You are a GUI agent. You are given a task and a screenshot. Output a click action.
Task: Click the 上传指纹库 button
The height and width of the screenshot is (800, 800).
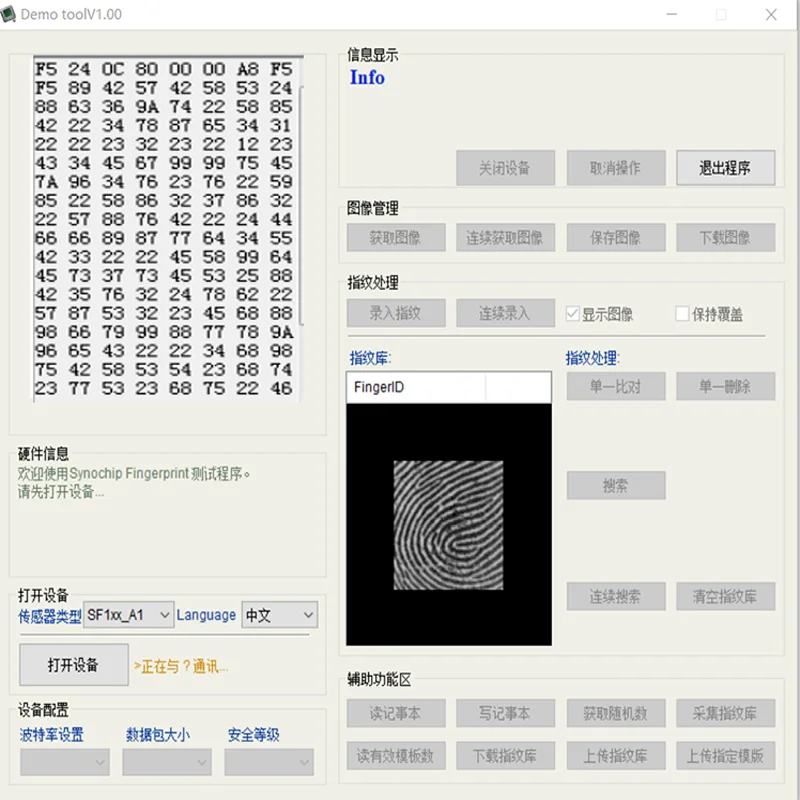(x=616, y=756)
